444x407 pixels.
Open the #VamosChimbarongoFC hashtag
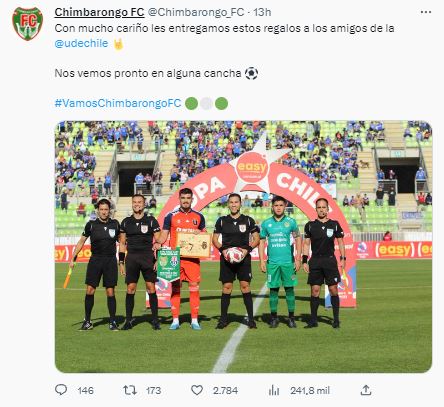point(118,103)
